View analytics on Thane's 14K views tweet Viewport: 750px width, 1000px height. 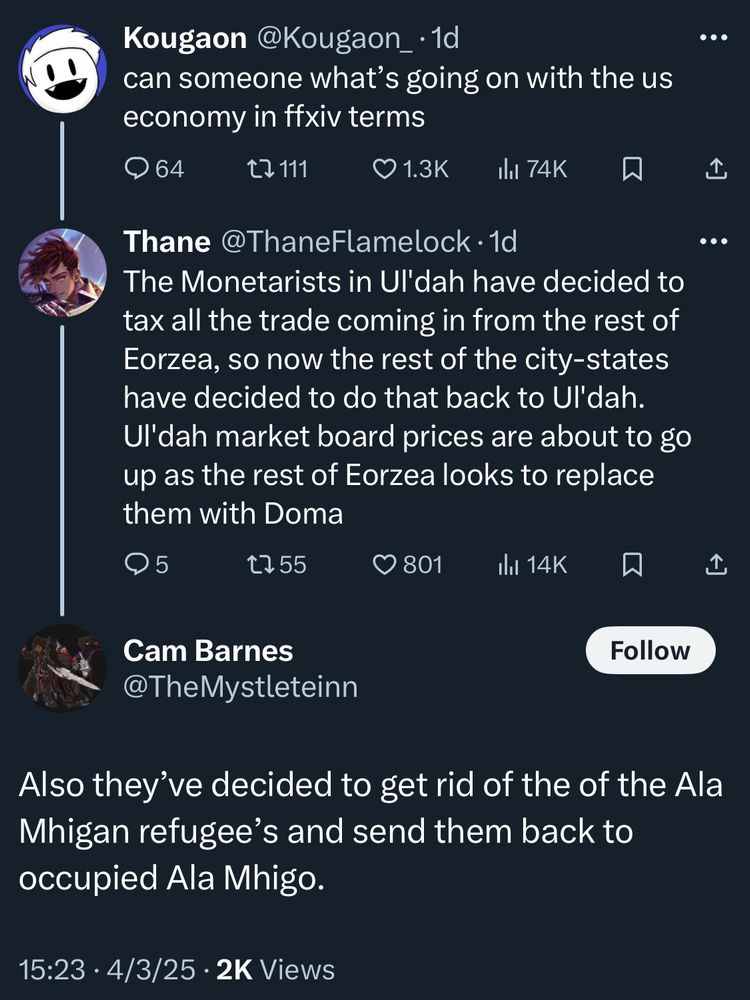tap(508, 565)
